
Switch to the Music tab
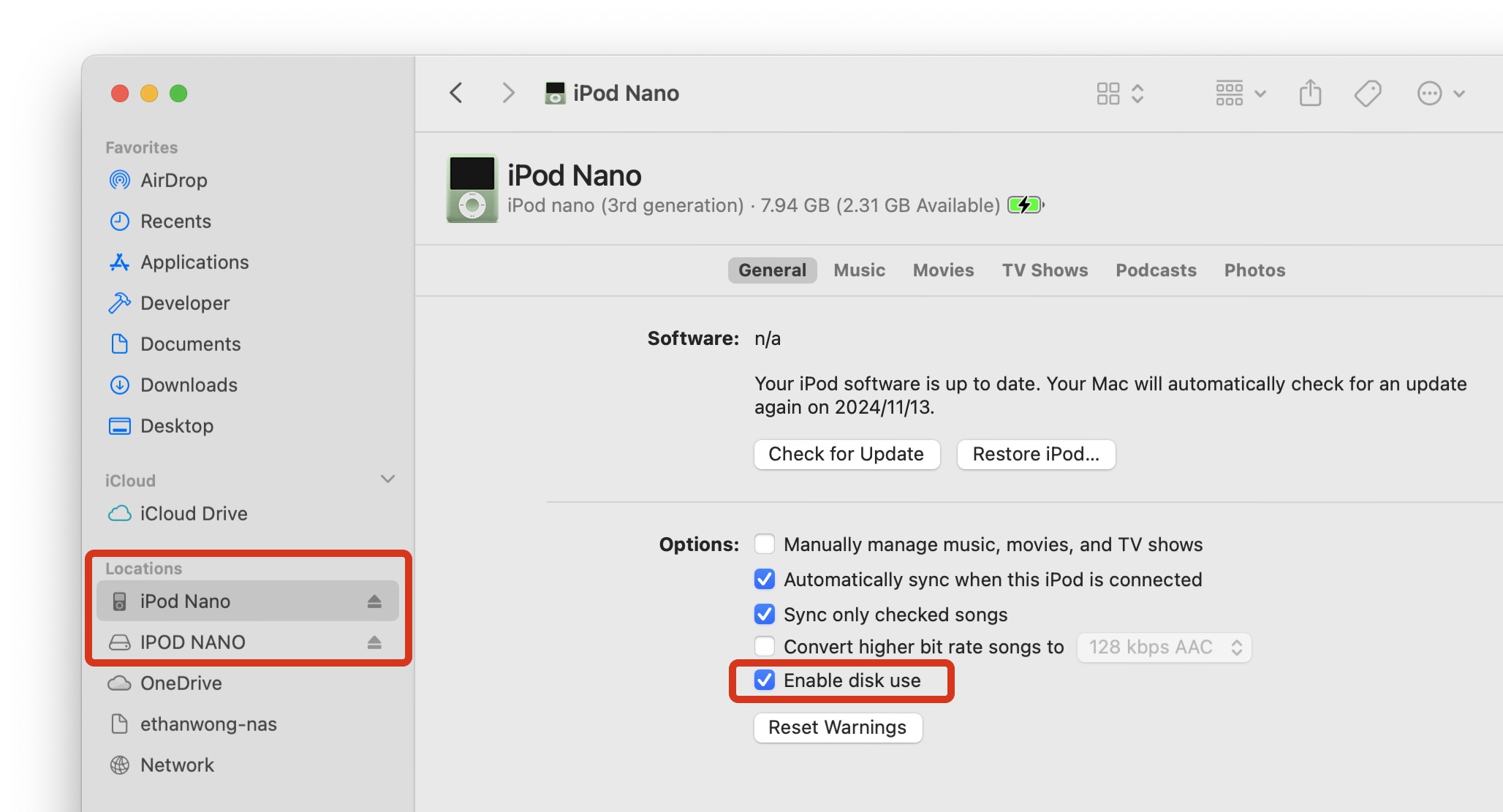click(859, 270)
